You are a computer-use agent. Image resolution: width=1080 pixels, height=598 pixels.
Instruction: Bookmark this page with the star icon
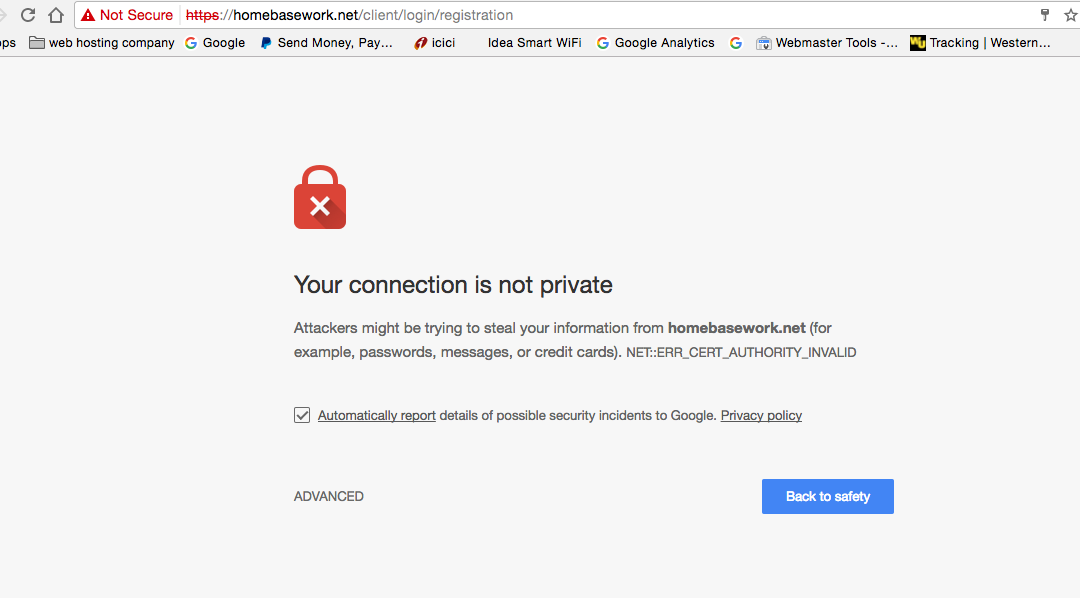[1072, 15]
